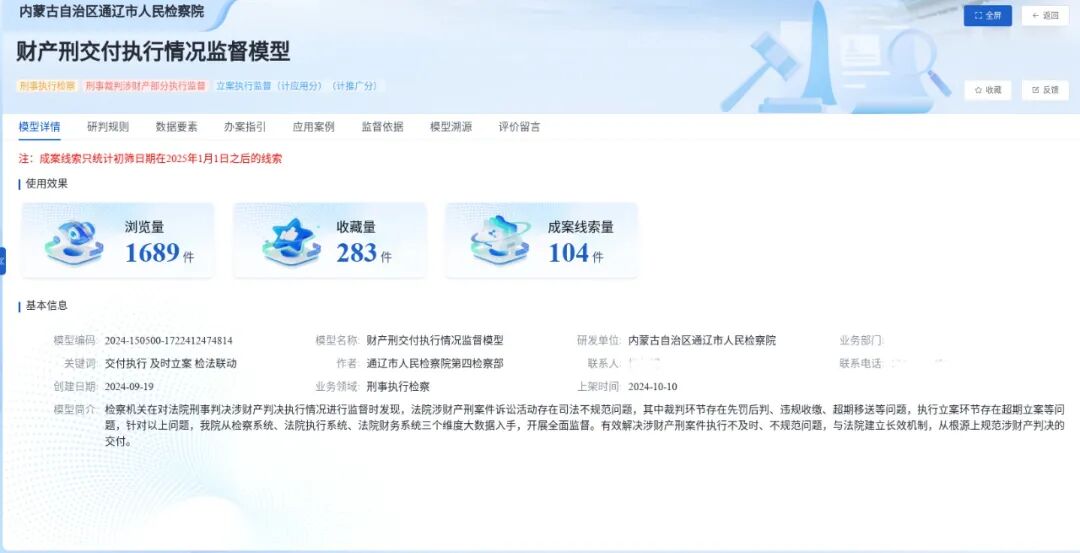Open the 研判规则 tab
1080x553 pixels.
107,127
